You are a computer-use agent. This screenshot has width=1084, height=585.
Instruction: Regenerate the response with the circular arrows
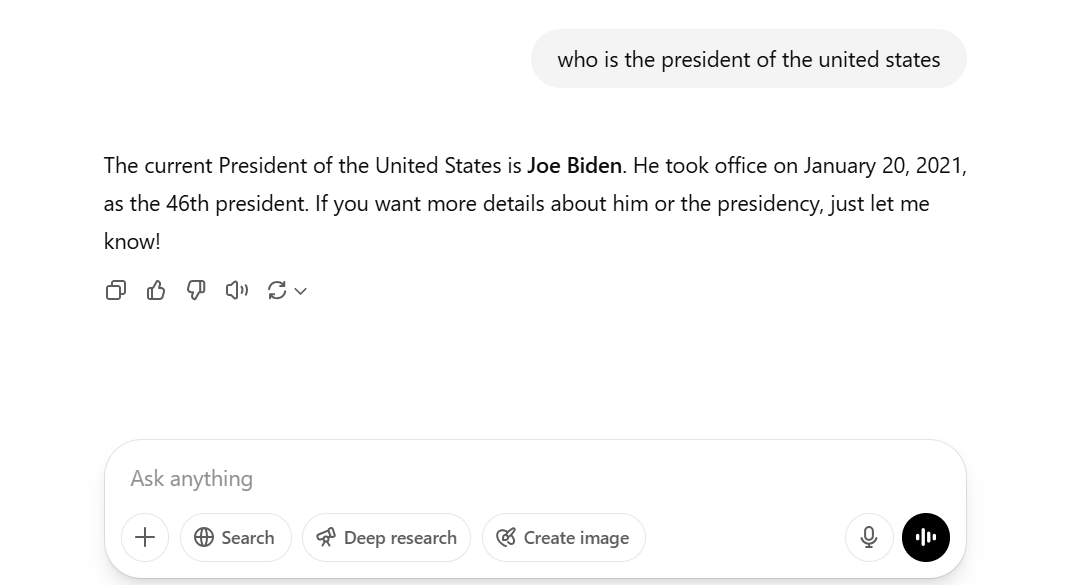[x=277, y=290]
